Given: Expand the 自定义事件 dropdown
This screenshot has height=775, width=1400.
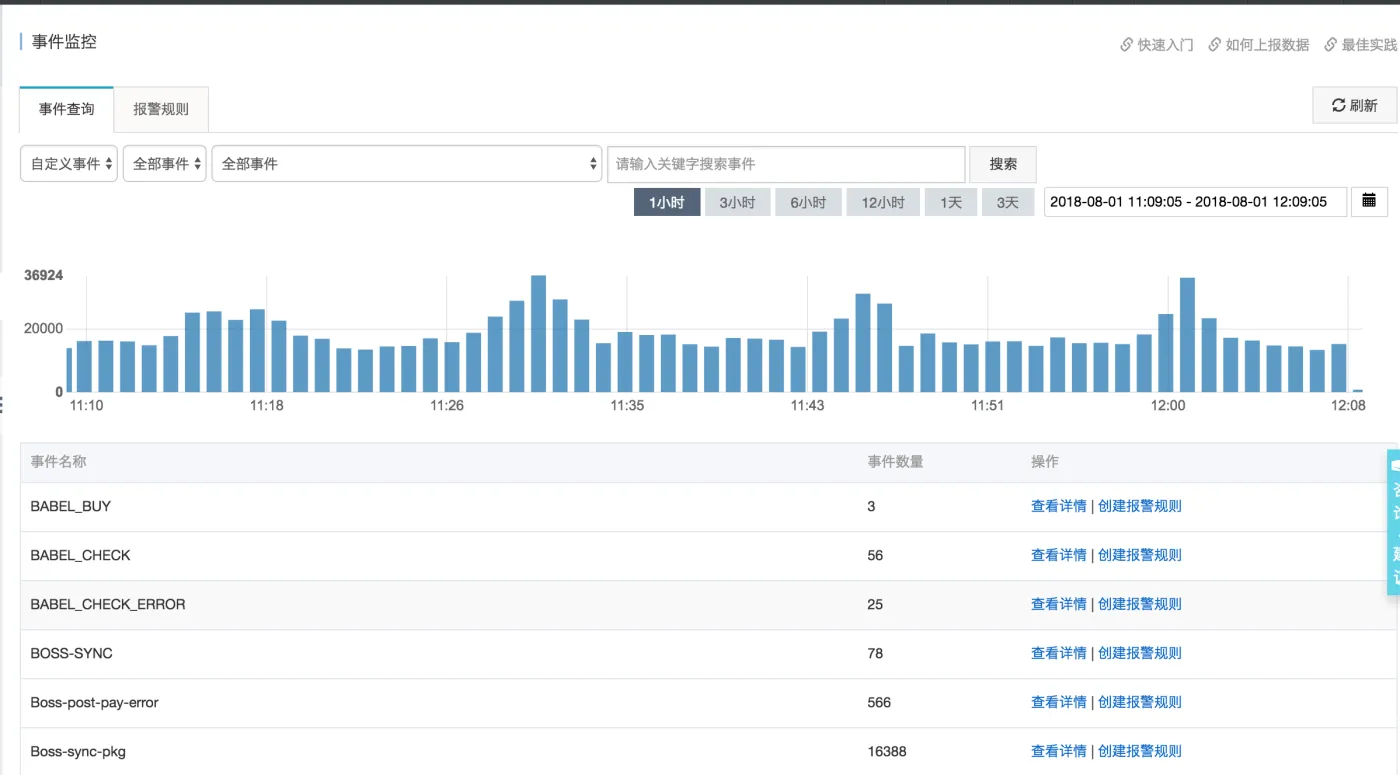Looking at the screenshot, I should pyautogui.click(x=69, y=164).
